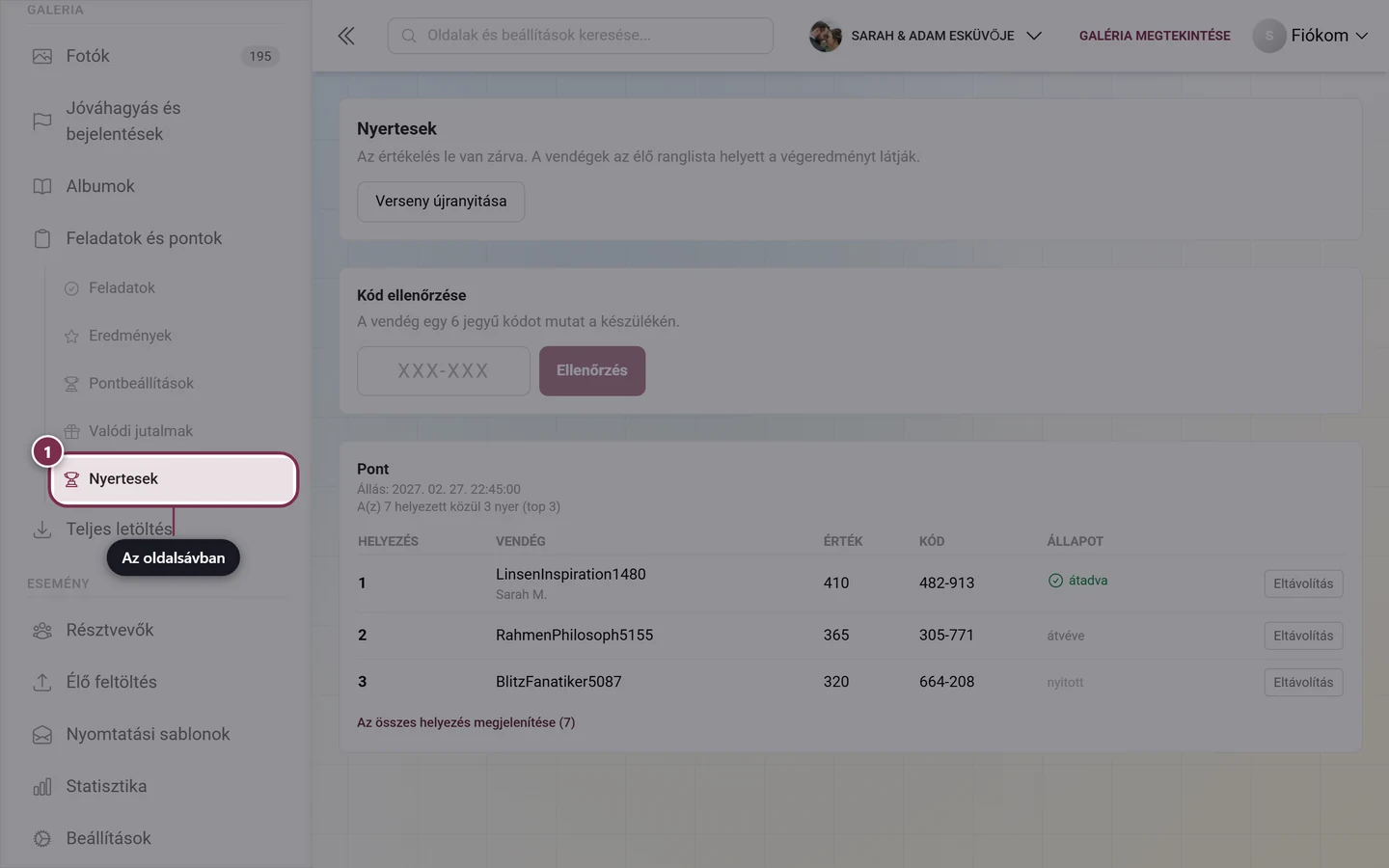Viewport: 1389px width, 868px height.
Task: Select the Eredmények submenu item
Action: tap(174, 336)
